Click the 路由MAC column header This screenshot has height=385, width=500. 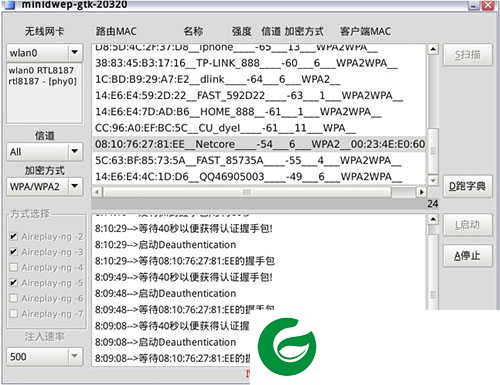(x=116, y=31)
